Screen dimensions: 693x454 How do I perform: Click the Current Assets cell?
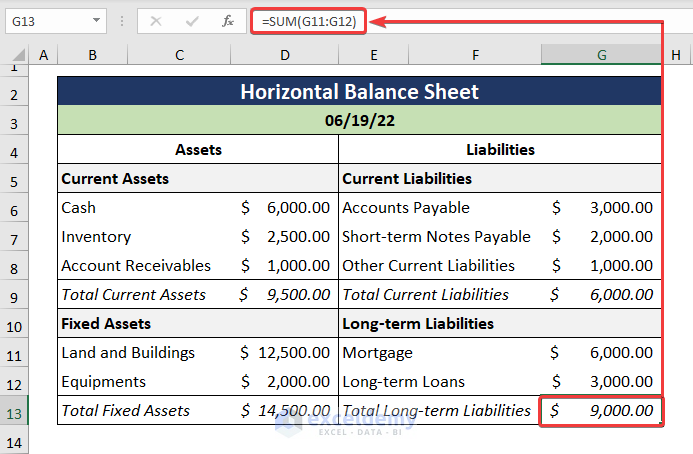pos(198,178)
